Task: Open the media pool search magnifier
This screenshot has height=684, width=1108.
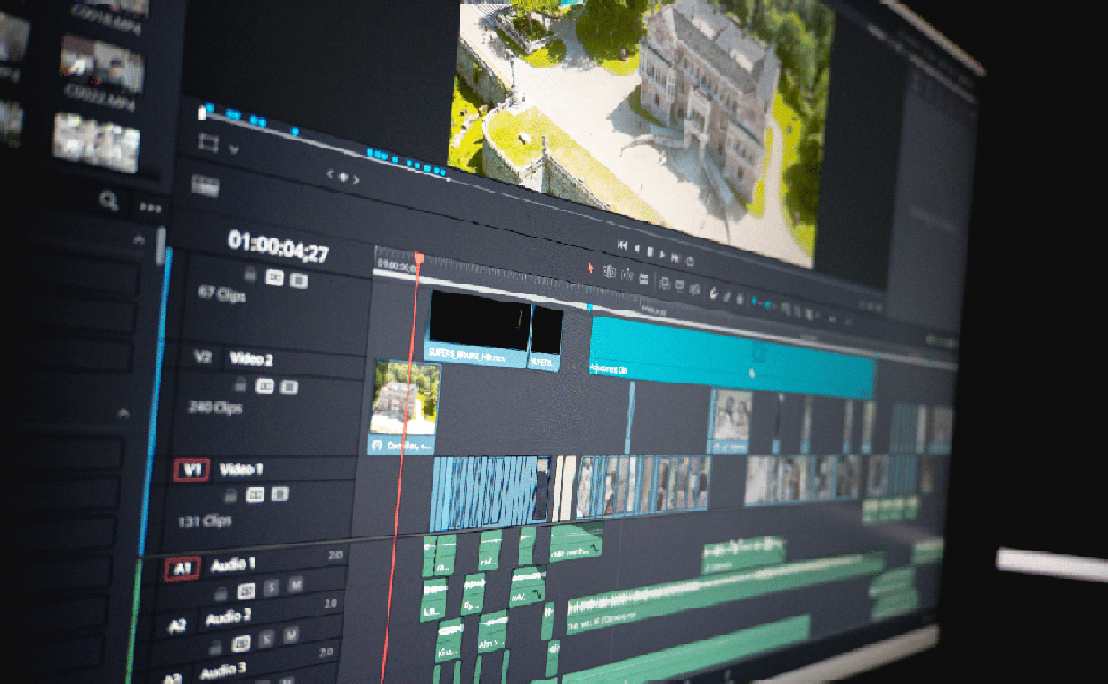Action: click(108, 201)
